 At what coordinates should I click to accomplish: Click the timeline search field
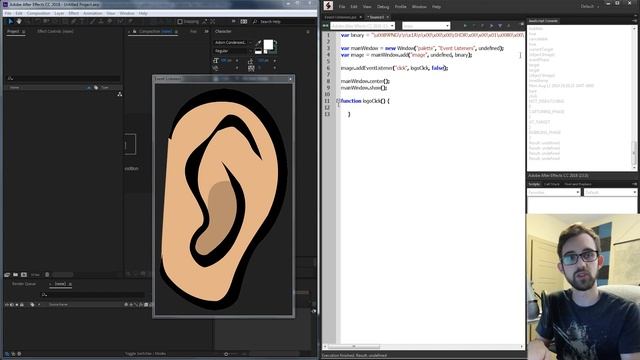coord(94,294)
